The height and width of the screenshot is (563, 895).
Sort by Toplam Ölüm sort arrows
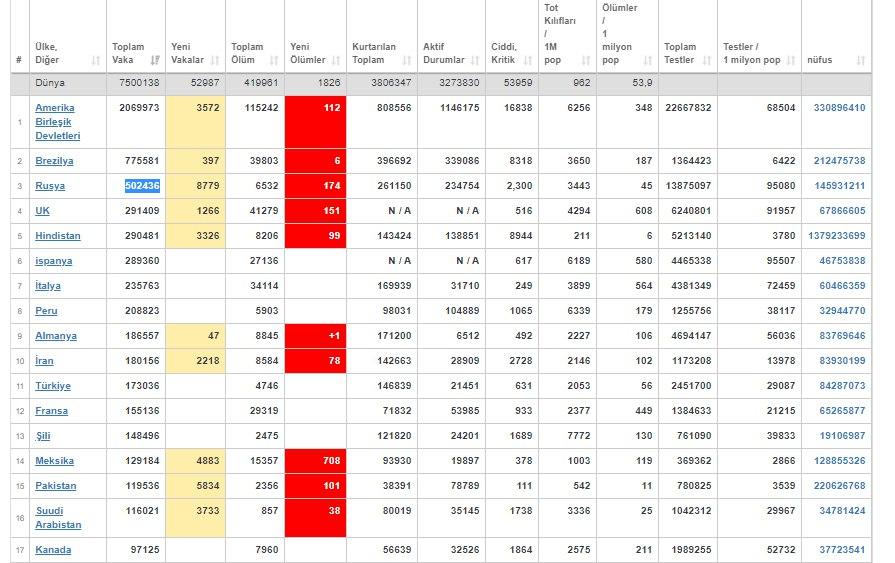pyautogui.click(x=274, y=60)
